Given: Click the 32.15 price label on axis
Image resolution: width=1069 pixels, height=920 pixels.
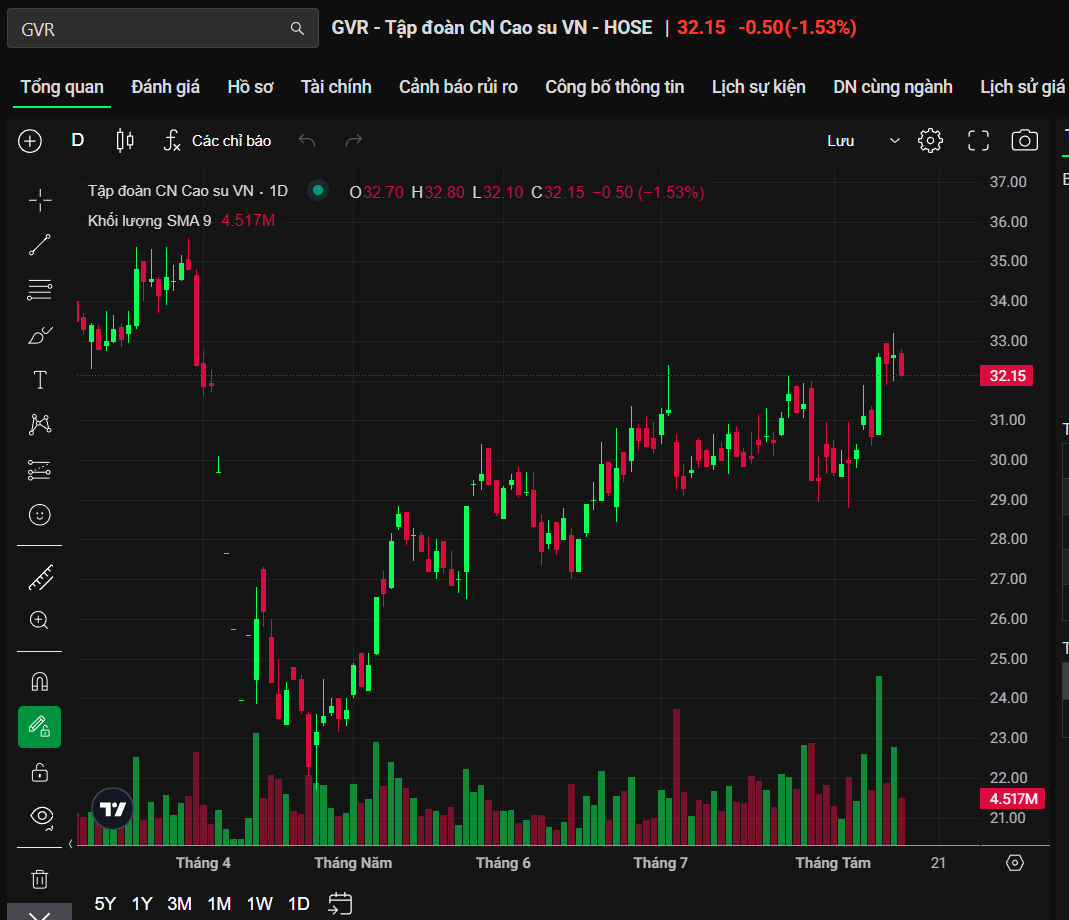Looking at the screenshot, I should tap(1006, 376).
